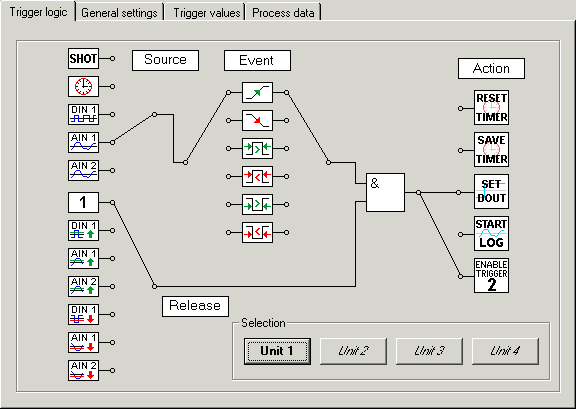Viewport: 576px width, 409px height.
Task: Choose the DIN 1 square-wave source
Action: click(x=83, y=114)
